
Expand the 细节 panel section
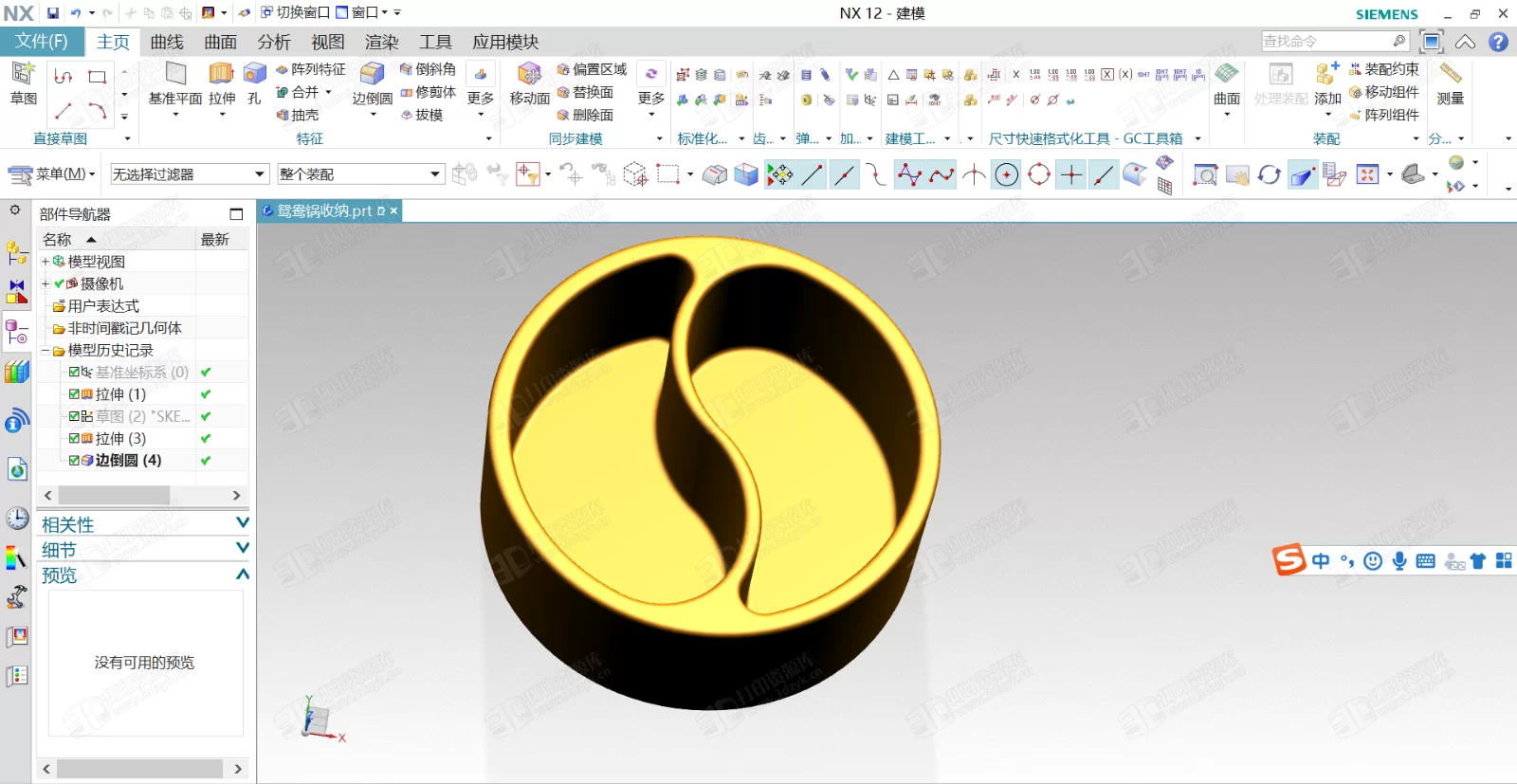point(242,549)
